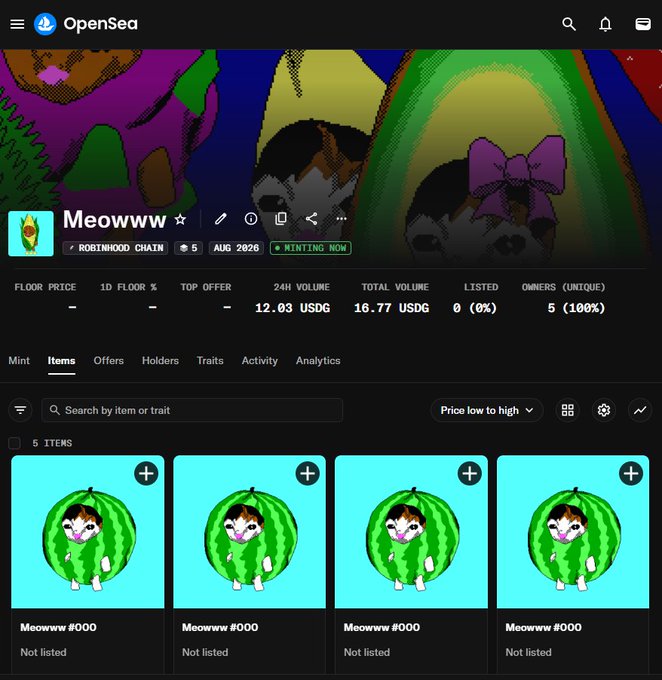
Task: Open fourth Meowww #000 watermelon image
Action: click(573, 532)
